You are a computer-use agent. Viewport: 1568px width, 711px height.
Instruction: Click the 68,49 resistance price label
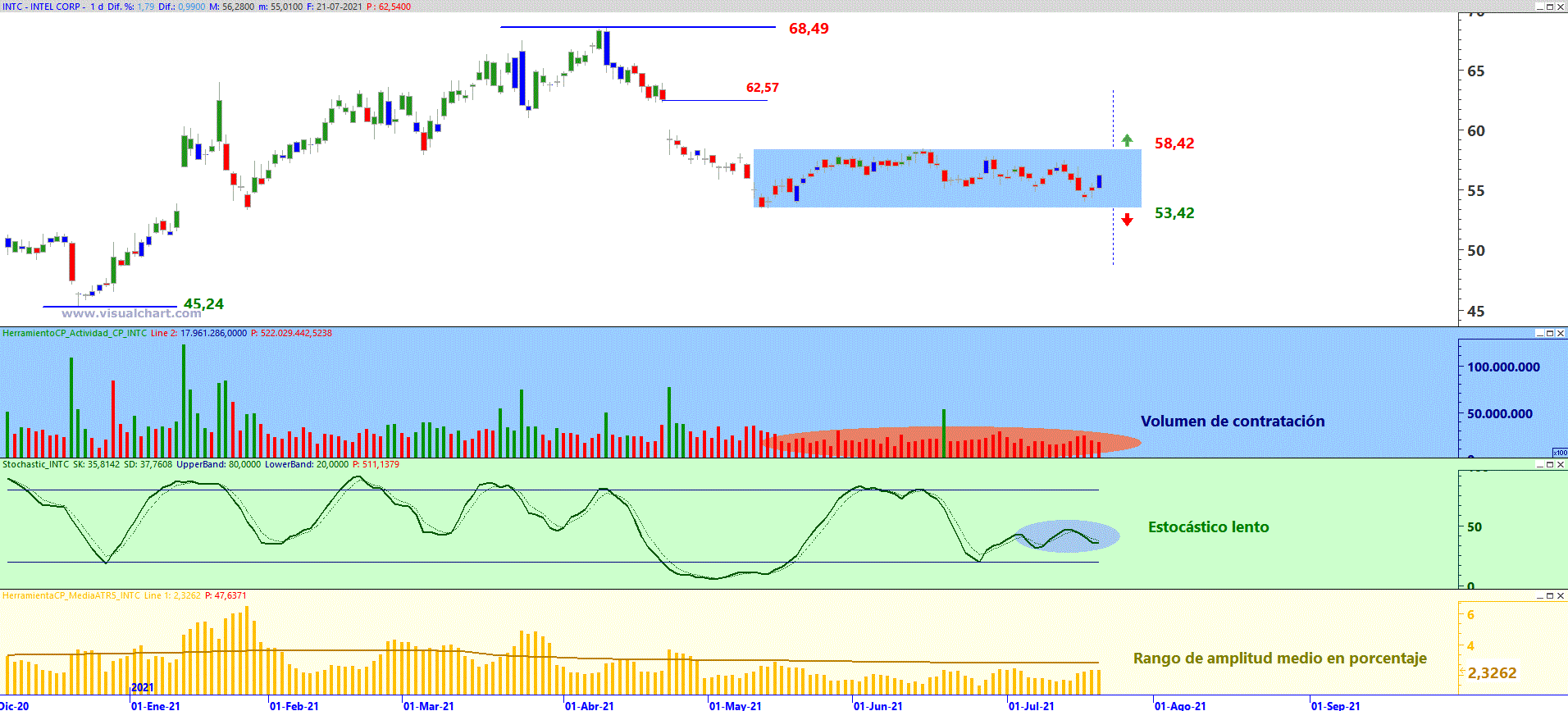click(809, 29)
